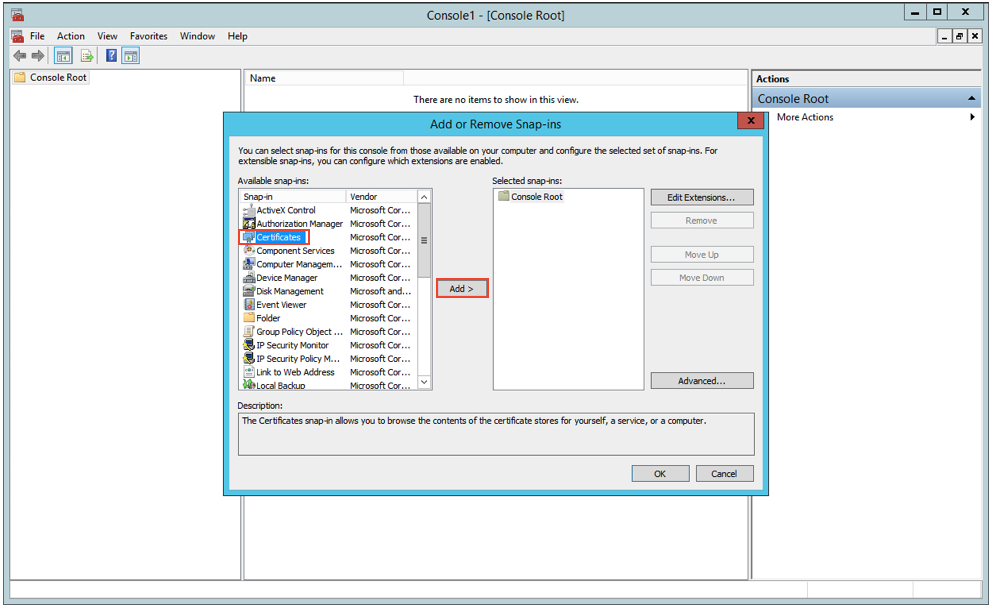
Task: Click the Back arrow toolbar icon
Action: click(x=20, y=56)
